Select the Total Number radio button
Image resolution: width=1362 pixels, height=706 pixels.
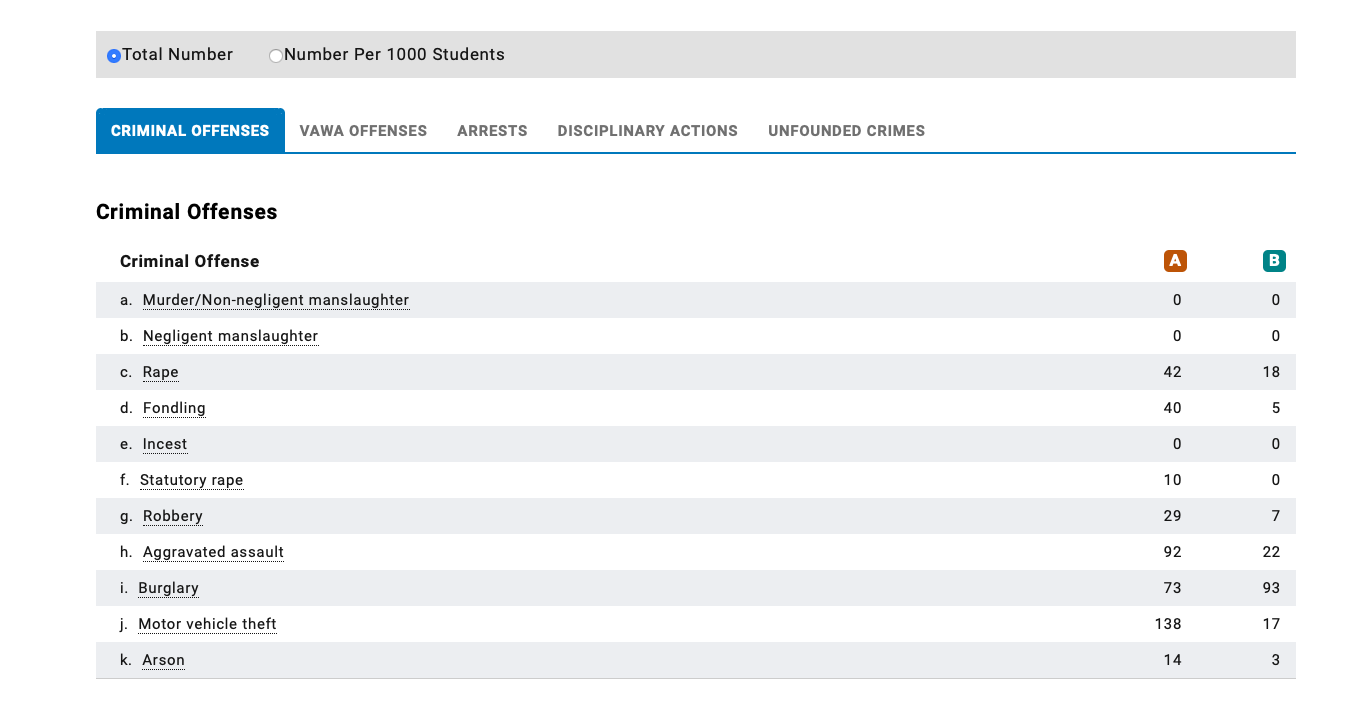114,56
